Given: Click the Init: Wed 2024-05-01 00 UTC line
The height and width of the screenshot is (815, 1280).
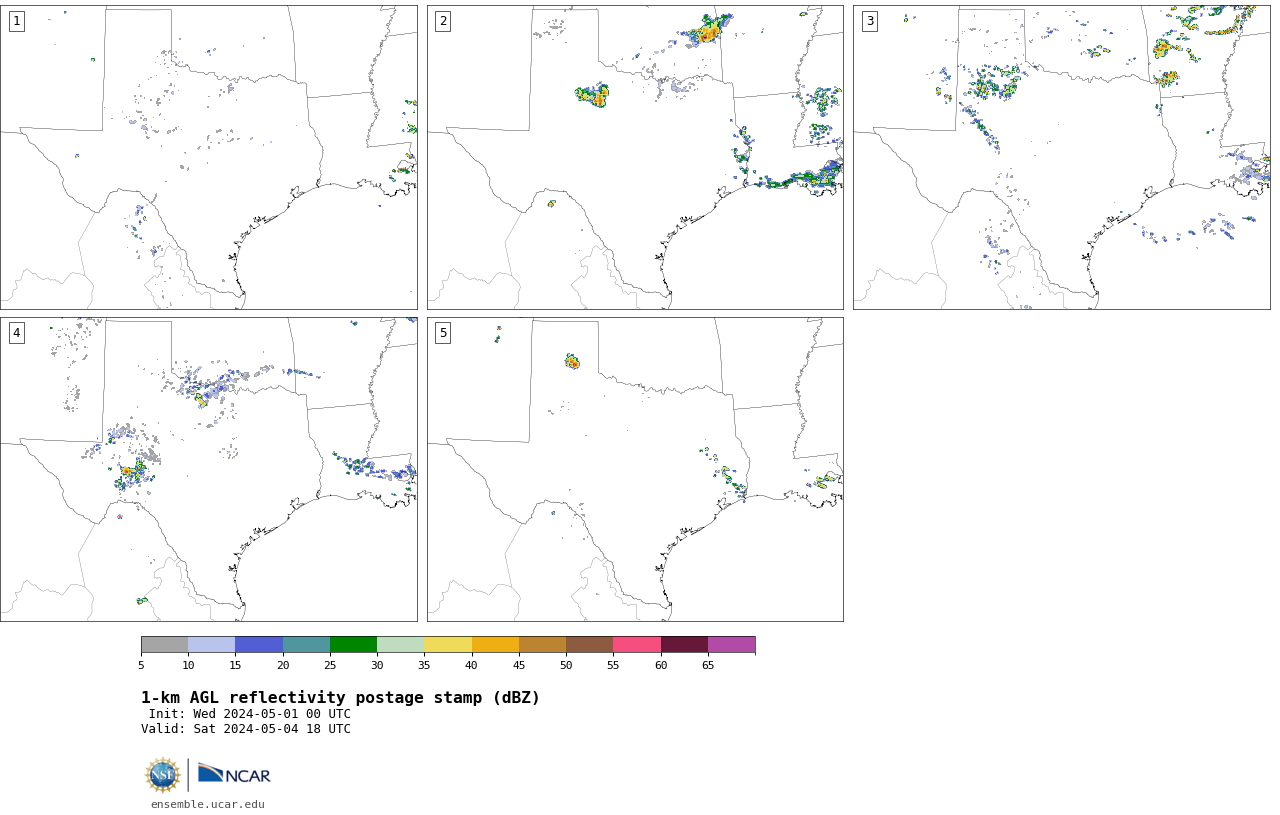Looking at the screenshot, I should click(250, 714).
